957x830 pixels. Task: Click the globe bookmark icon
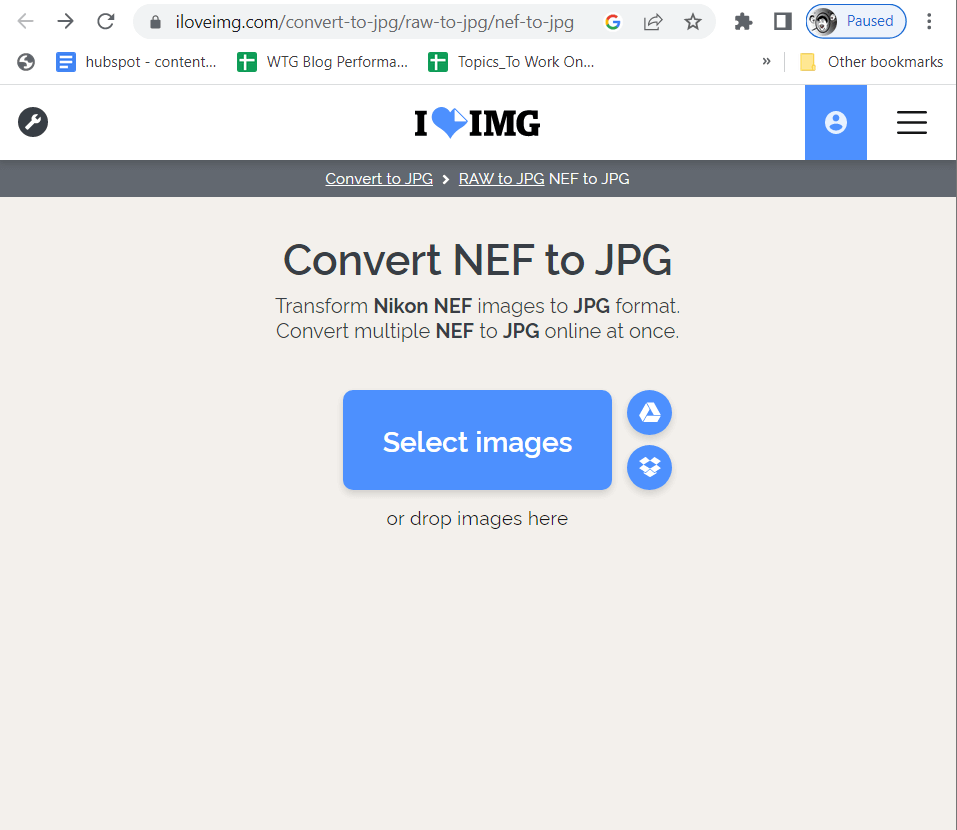[x=26, y=62]
